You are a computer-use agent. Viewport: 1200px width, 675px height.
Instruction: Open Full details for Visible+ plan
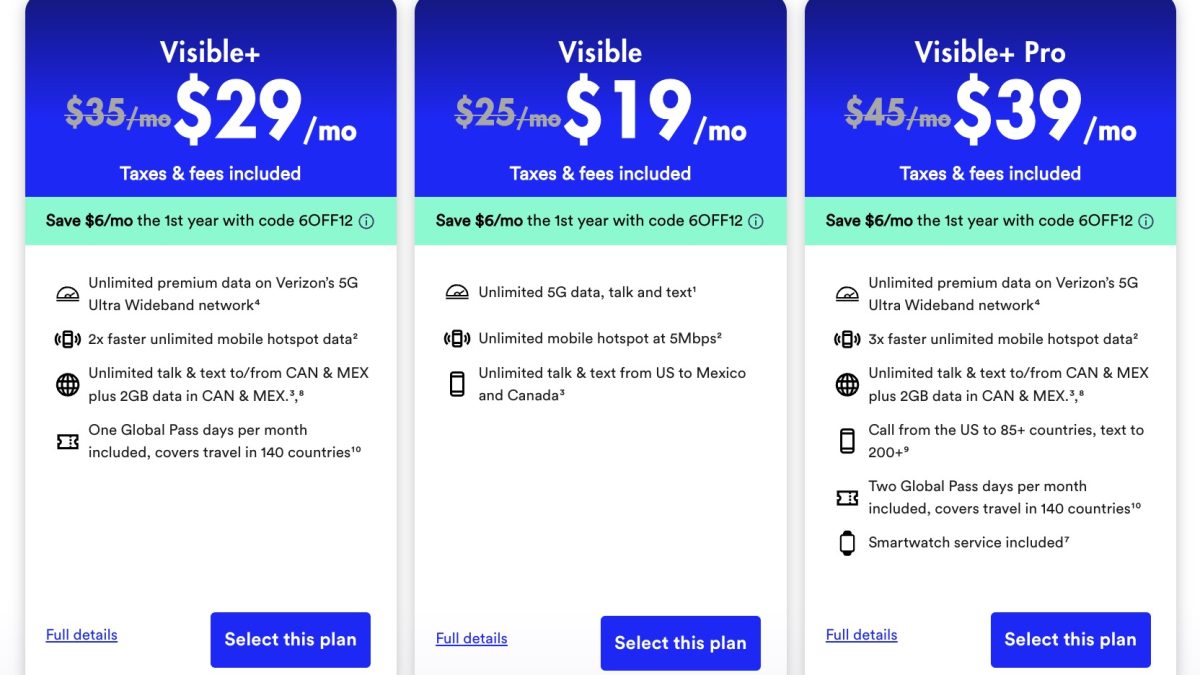click(x=82, y=635)
